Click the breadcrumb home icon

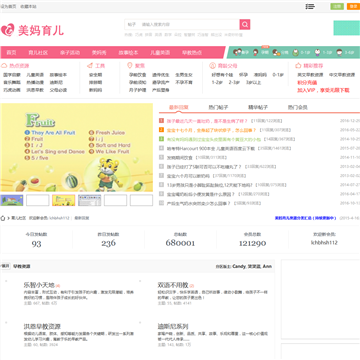[3, 218]
